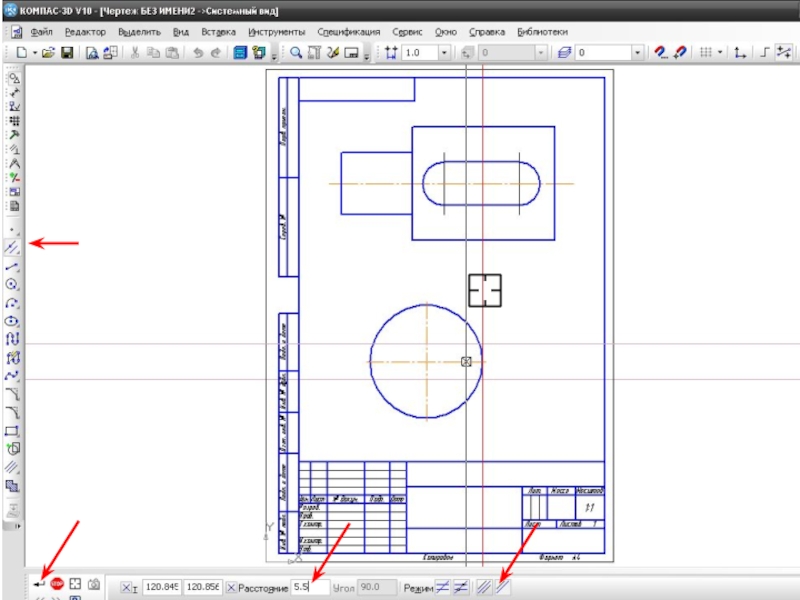Click the zoom magnifier icon in toolbar
The height and width of the screenshot is (600, 800).
point(297,53)
